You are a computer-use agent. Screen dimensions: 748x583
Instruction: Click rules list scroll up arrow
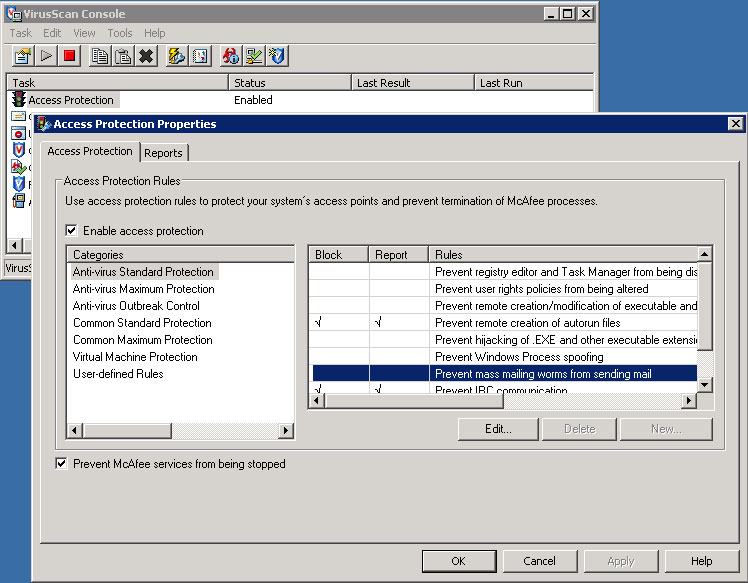coord(705,254)
